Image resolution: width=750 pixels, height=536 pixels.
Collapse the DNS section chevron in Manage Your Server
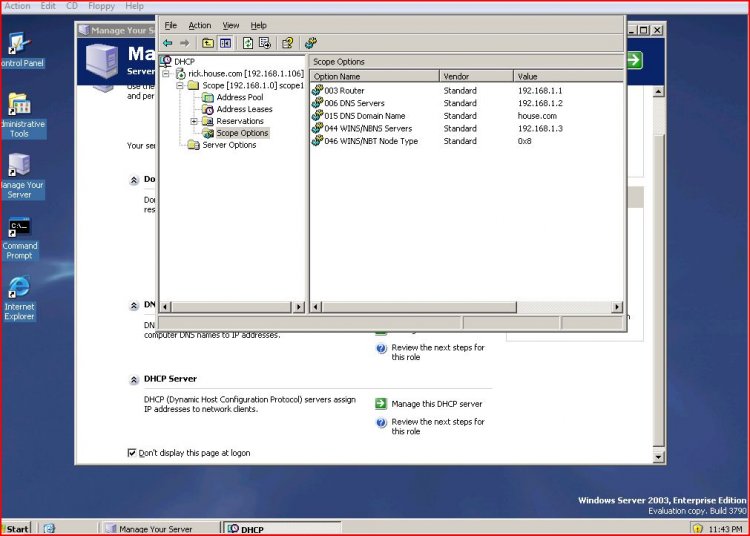(x=134, y=306)
